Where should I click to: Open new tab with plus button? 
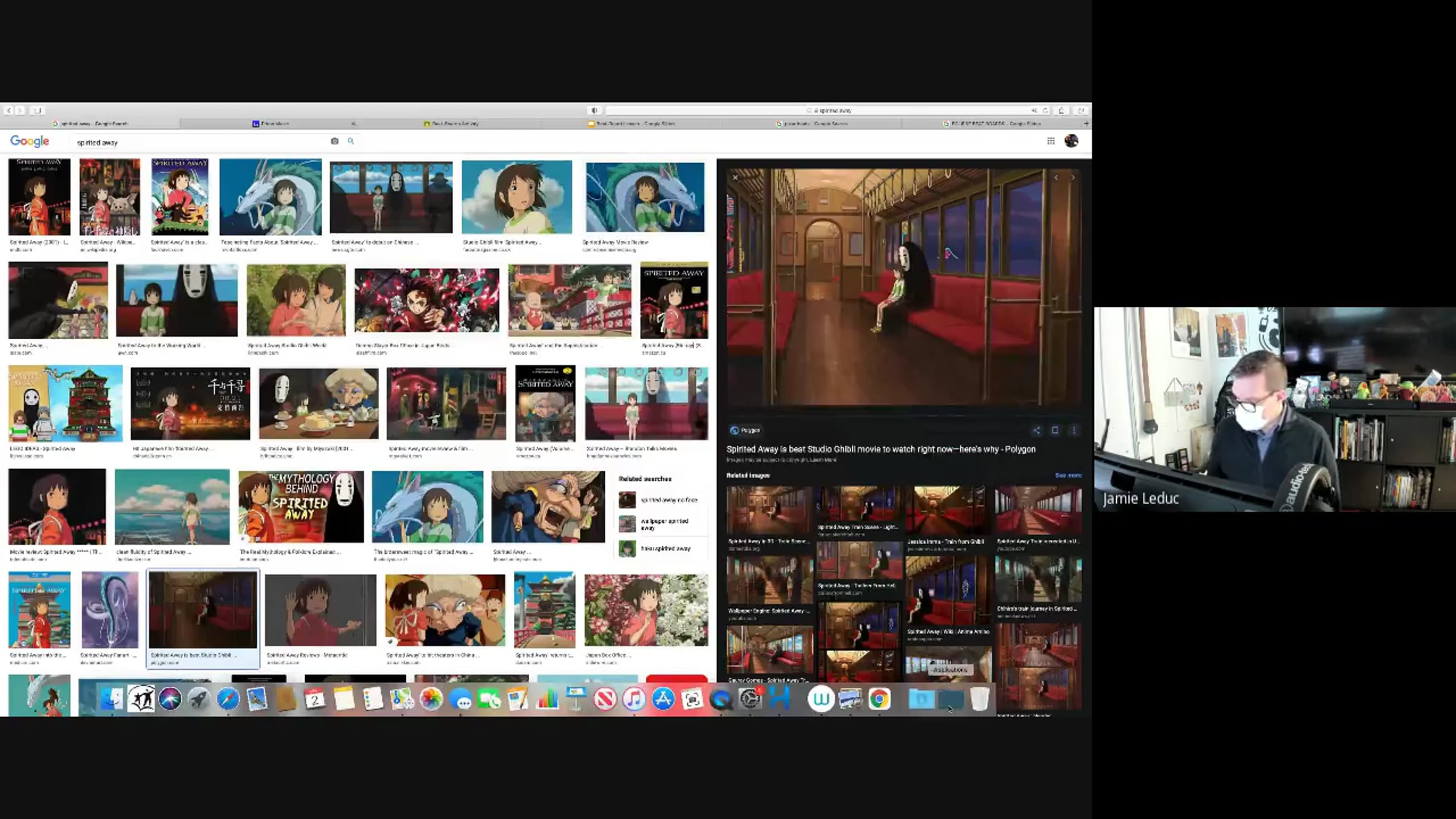[1086, 123]
